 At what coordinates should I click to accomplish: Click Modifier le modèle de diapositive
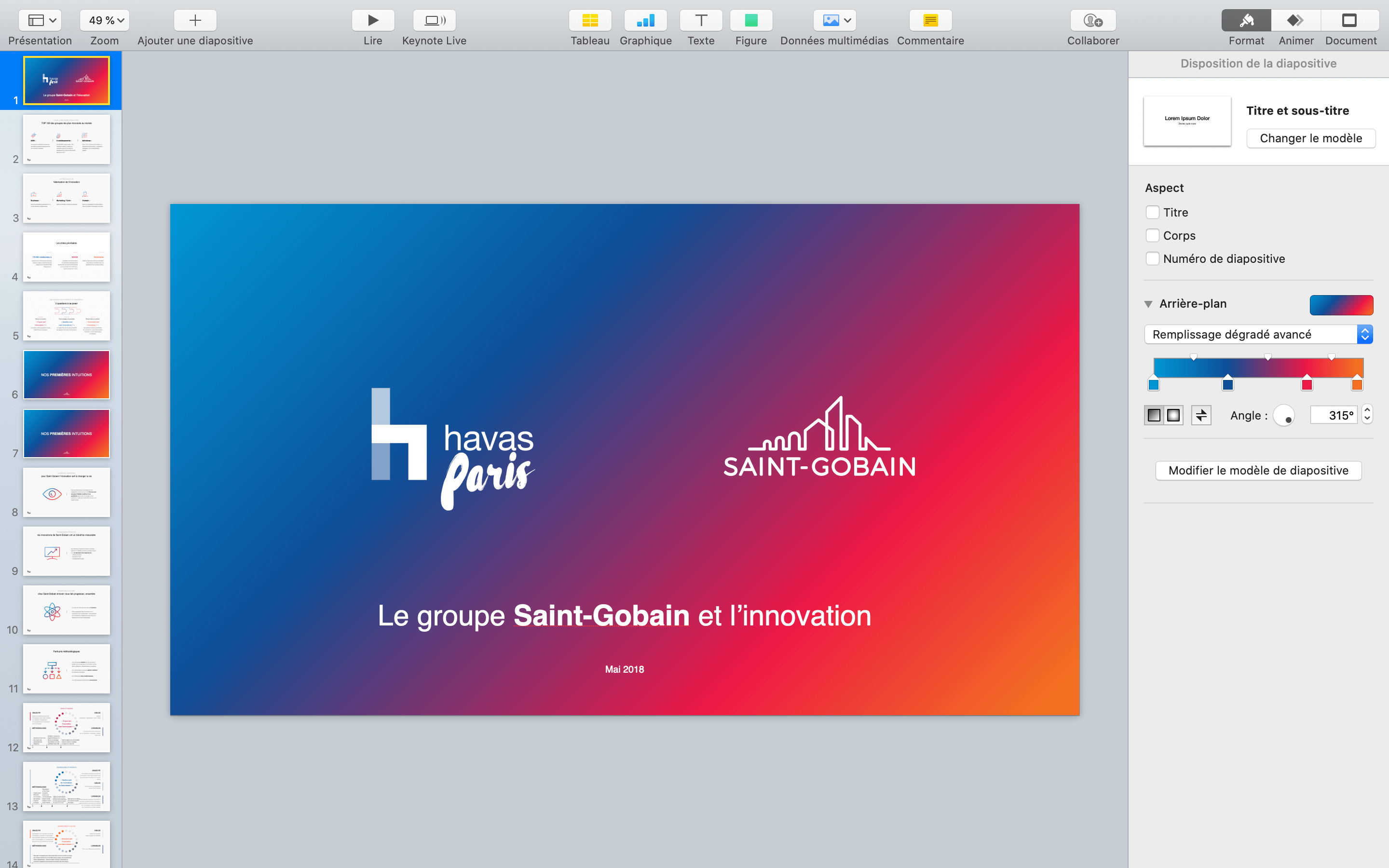pyautogui.click(x=1257, y=471)
